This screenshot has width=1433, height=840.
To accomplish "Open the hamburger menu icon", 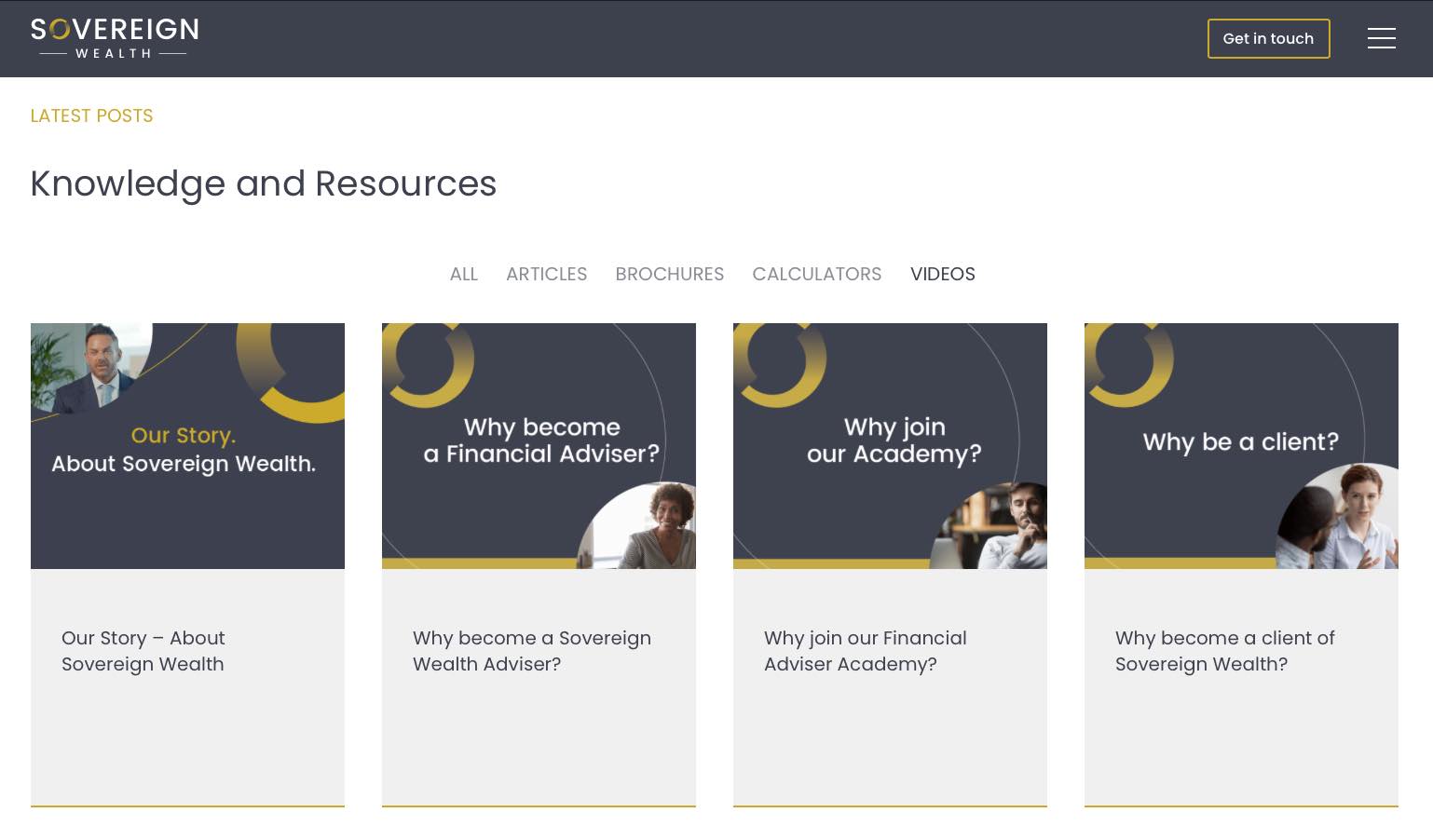I will tap(1381, 38).
